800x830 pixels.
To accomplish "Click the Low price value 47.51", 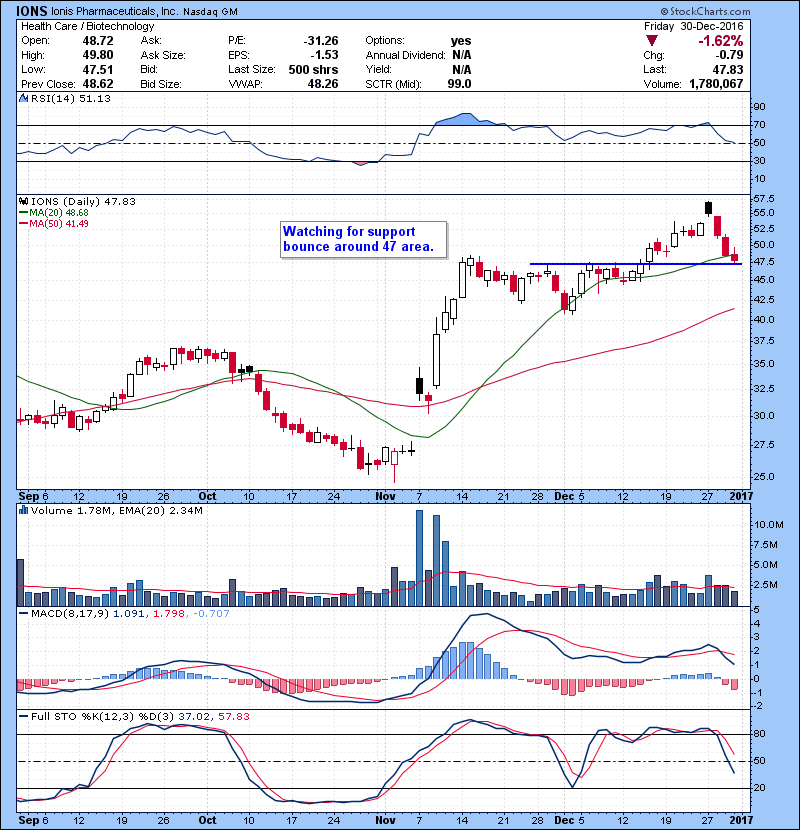I will click(x=98, y=69).
